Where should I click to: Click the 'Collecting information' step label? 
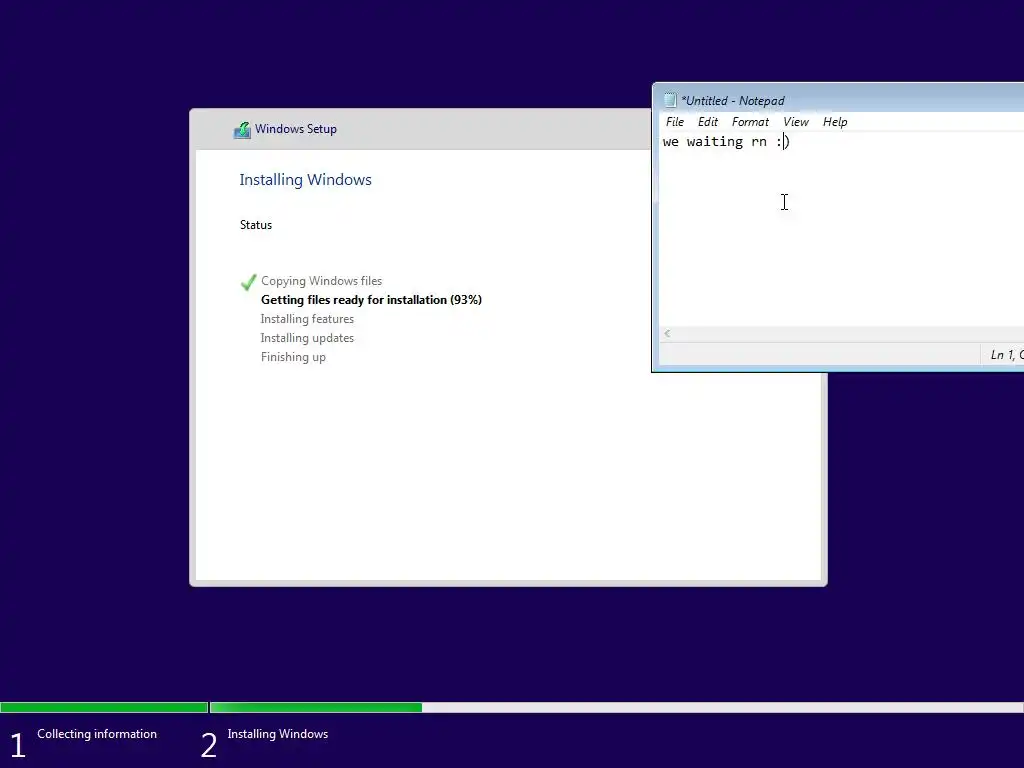[x=97, y=734]
